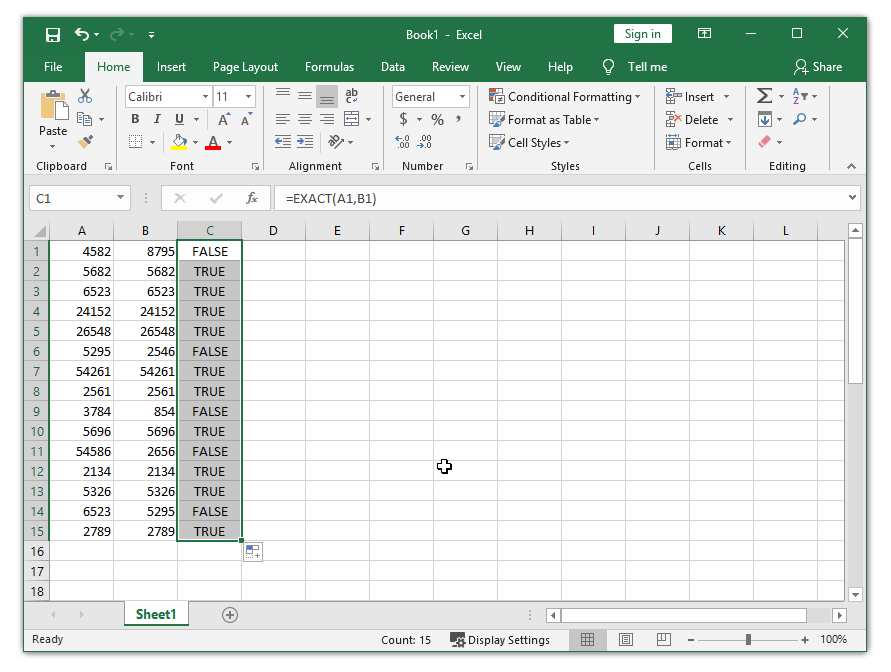The width and height of the screenshot is (891, 672).
Task: Click the Share button
Action: click(817, 67)
